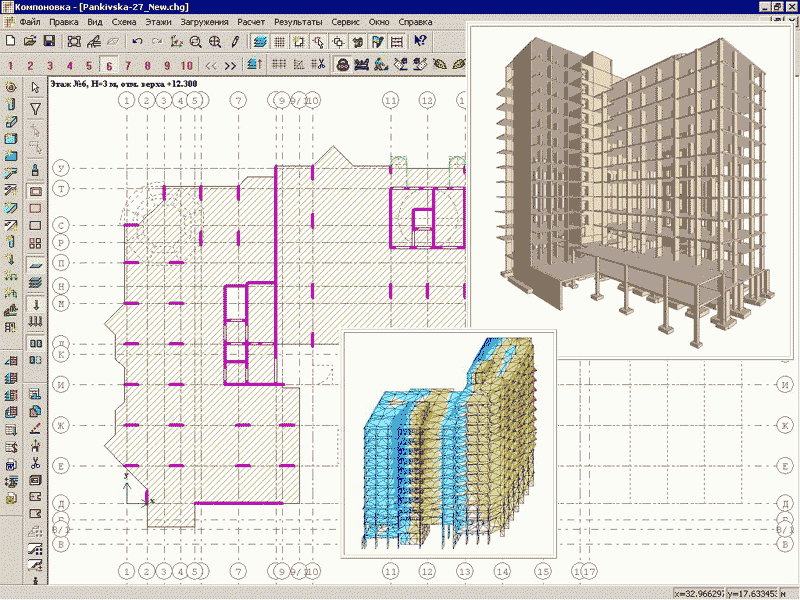The height and width of the screenshot is (600, 800).
Task: Undo the last action
Action: point(137,41)
